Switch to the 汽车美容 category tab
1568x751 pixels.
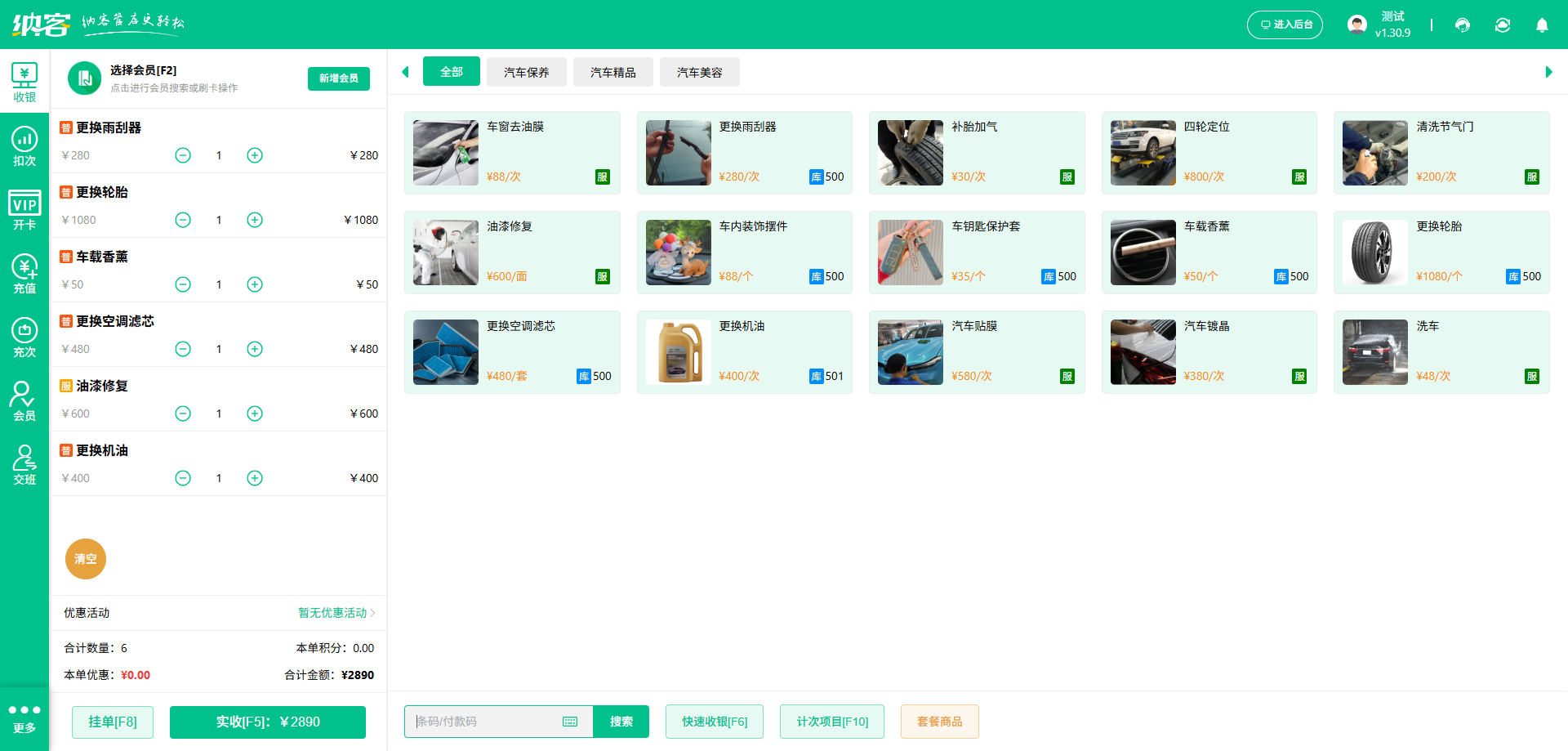pyautogui.click(x=699, y=72)
